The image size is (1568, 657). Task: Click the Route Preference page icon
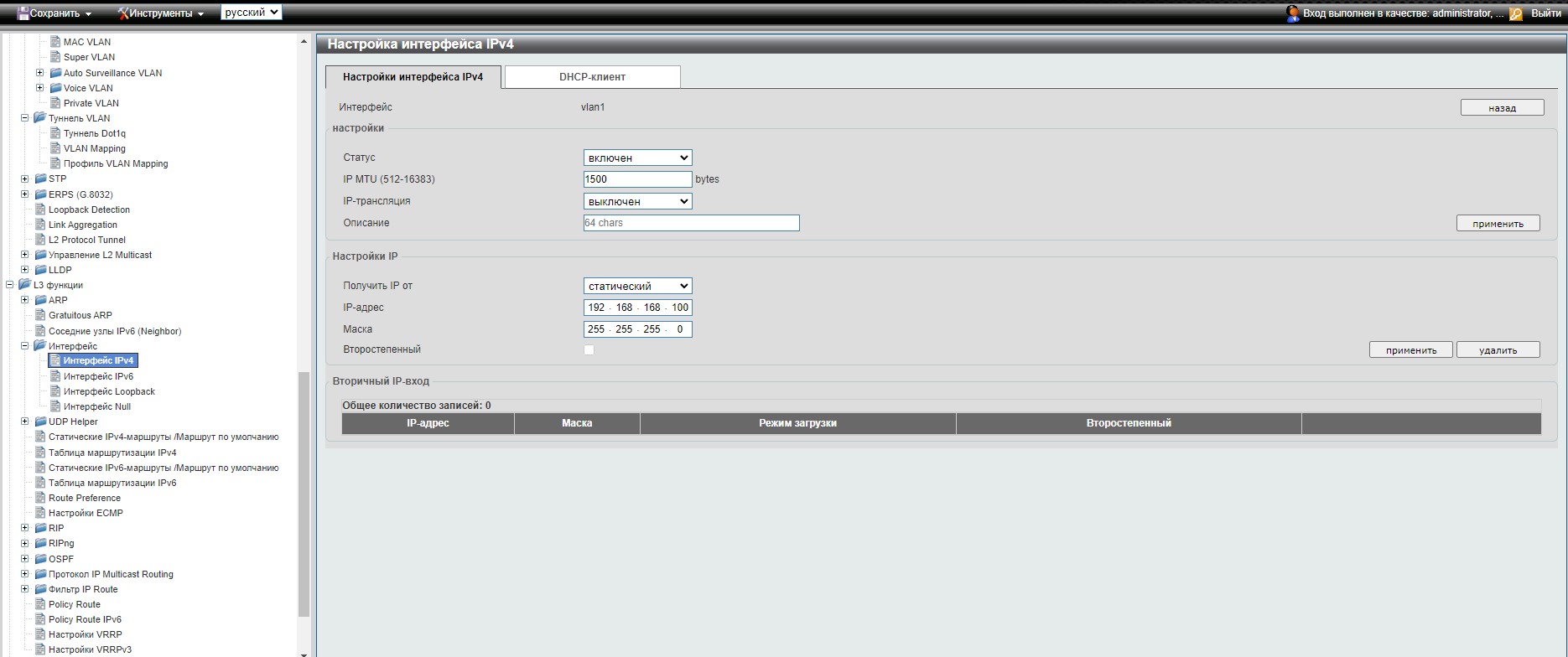tap(40, 498)
